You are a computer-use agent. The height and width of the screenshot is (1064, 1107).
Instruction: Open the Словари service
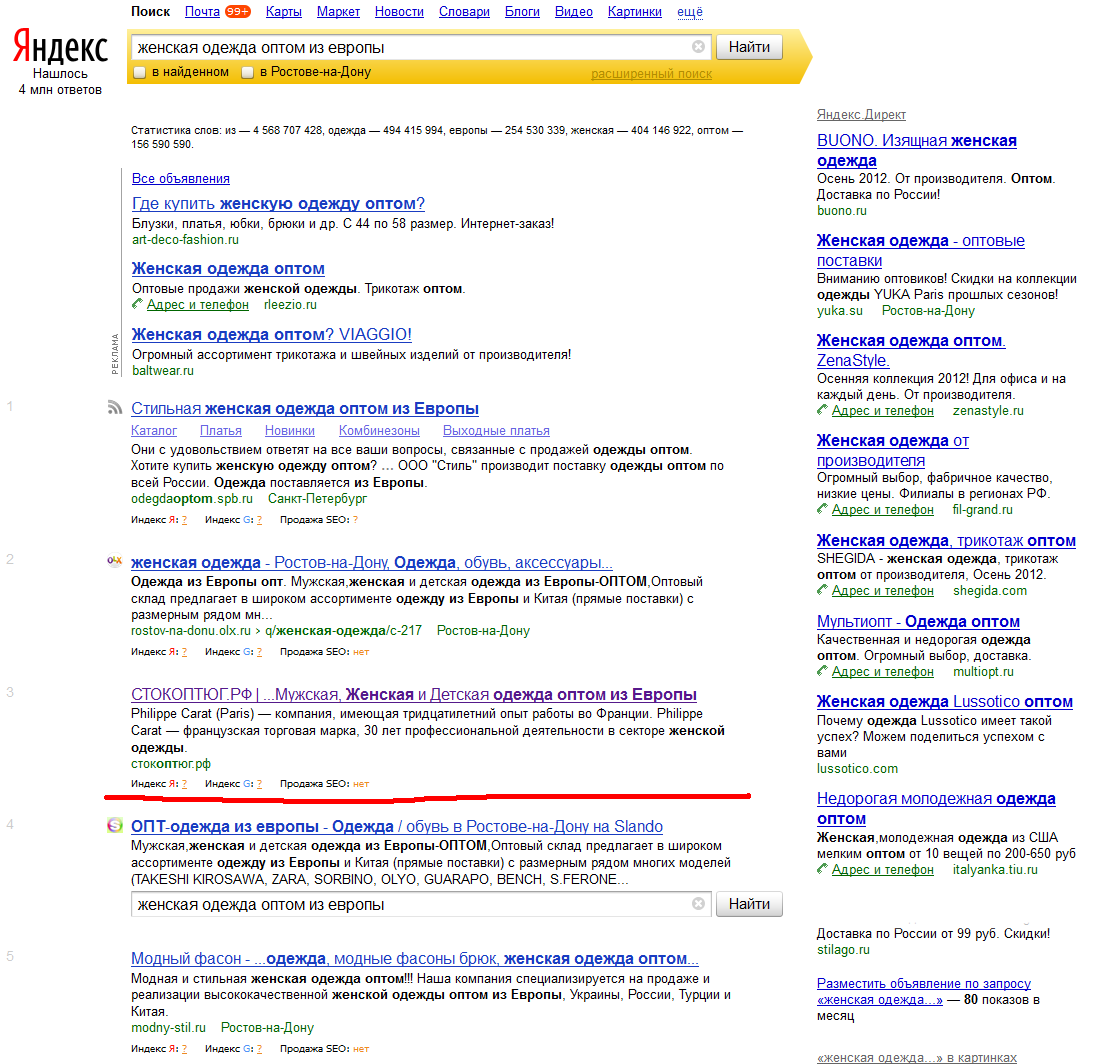[465, 11]
